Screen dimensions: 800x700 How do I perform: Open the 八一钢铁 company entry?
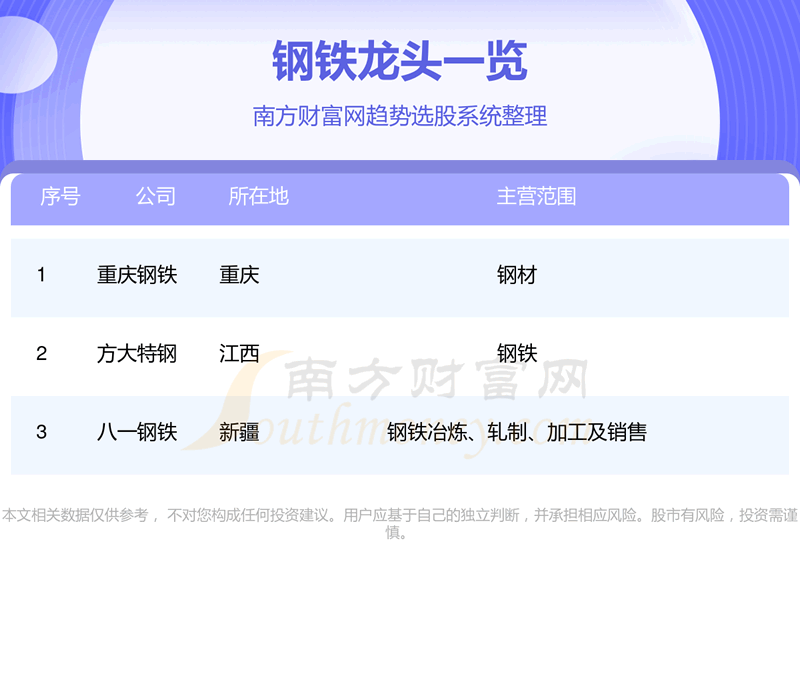coord(137,432)
